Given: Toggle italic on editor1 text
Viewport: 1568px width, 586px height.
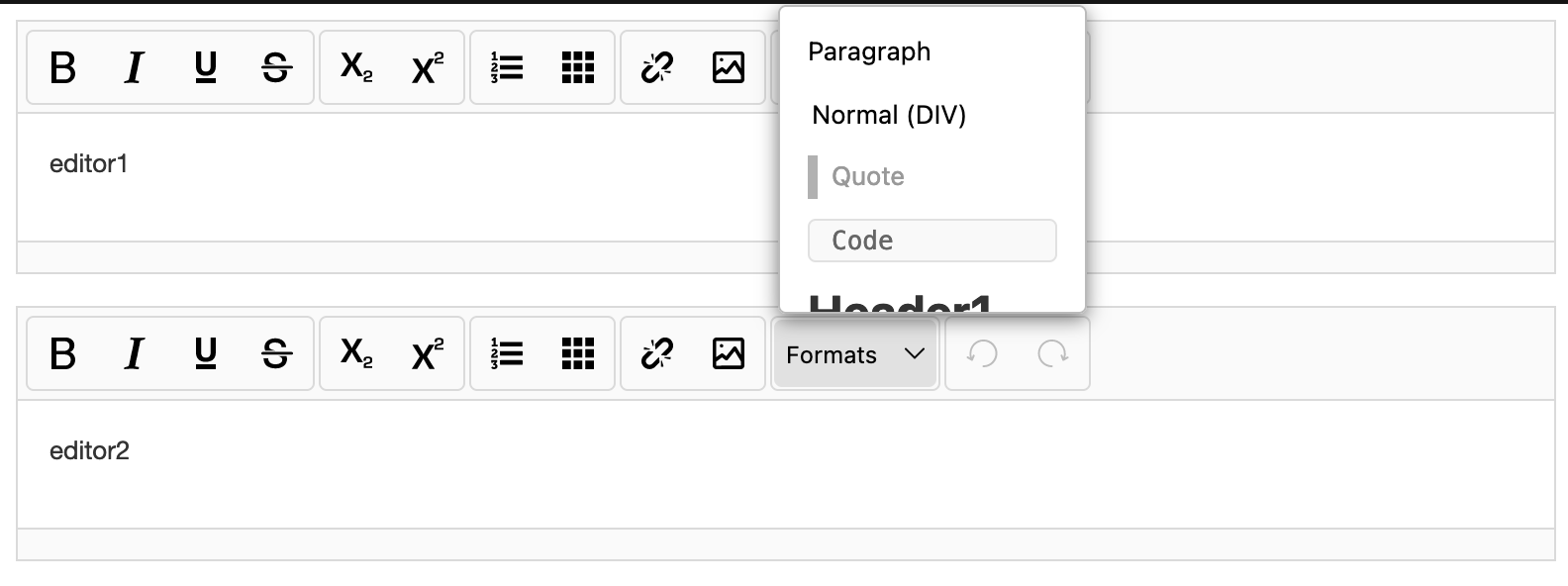Looking at the screenshot, I should [134, 67].
